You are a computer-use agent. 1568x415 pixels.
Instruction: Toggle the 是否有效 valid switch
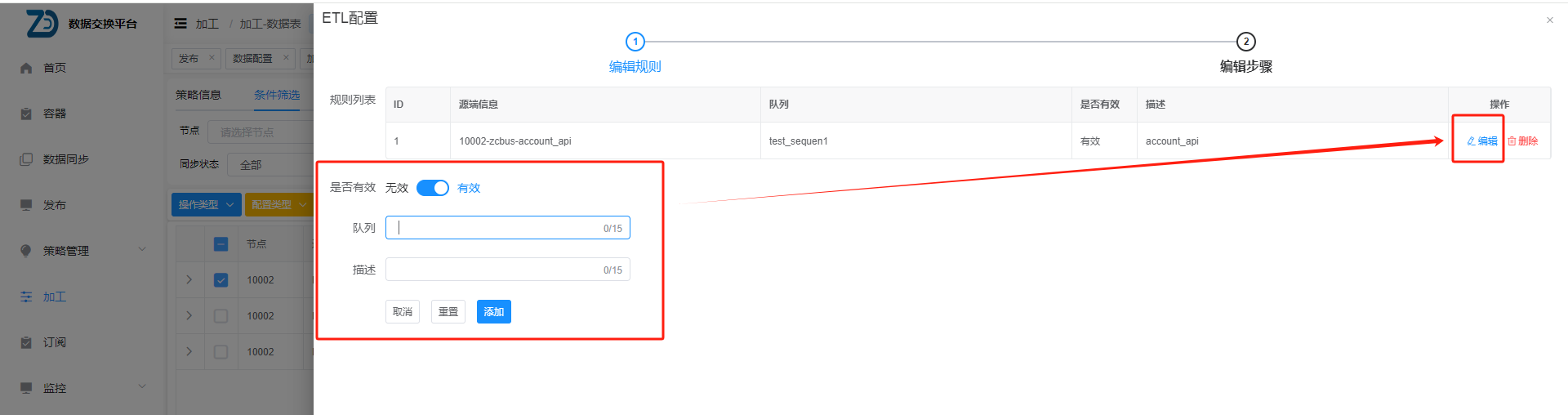pyautogui.click(x=432, y=188)
